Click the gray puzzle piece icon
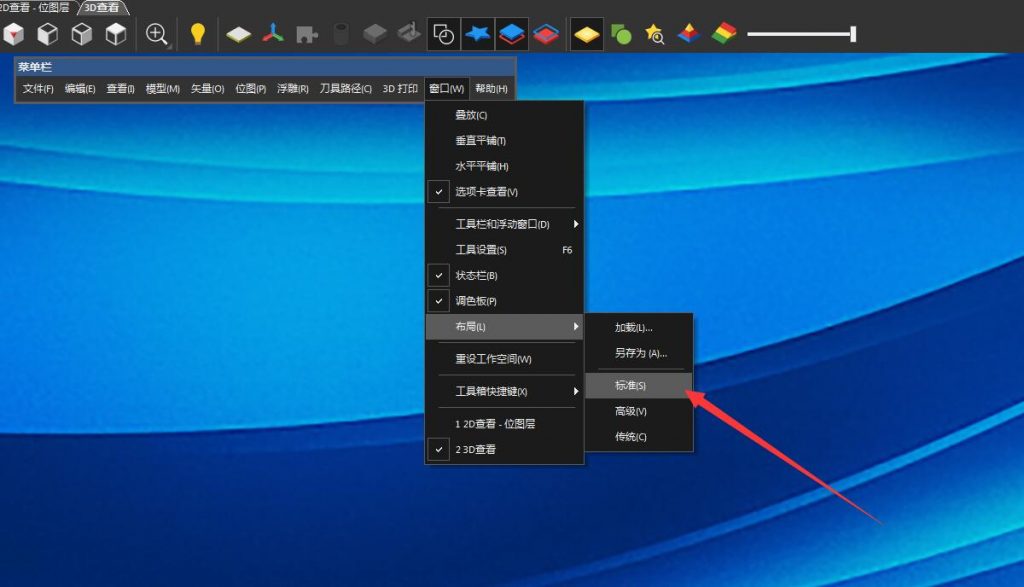 307,34
